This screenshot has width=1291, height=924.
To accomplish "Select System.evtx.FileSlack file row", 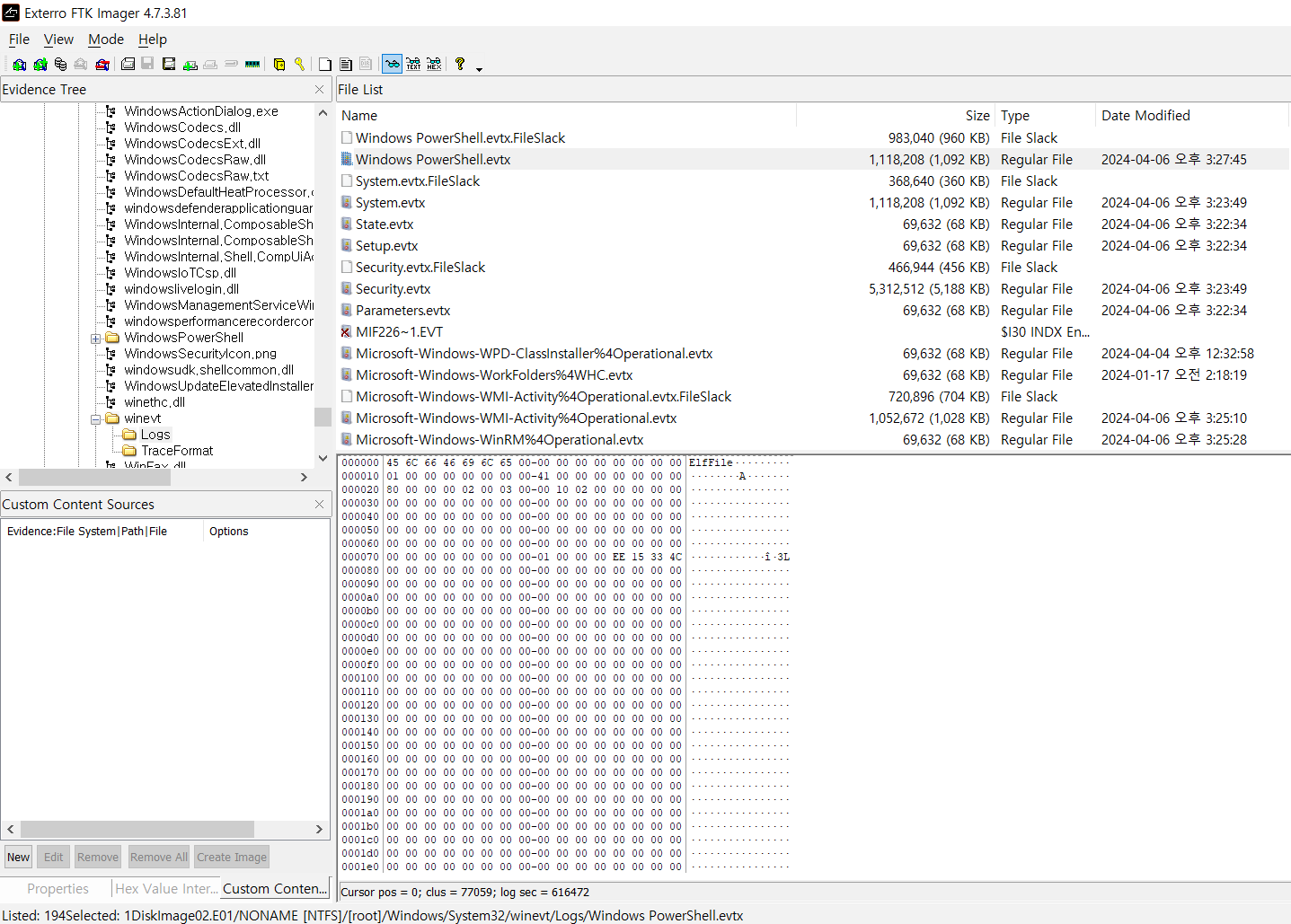I will (813, 181).
